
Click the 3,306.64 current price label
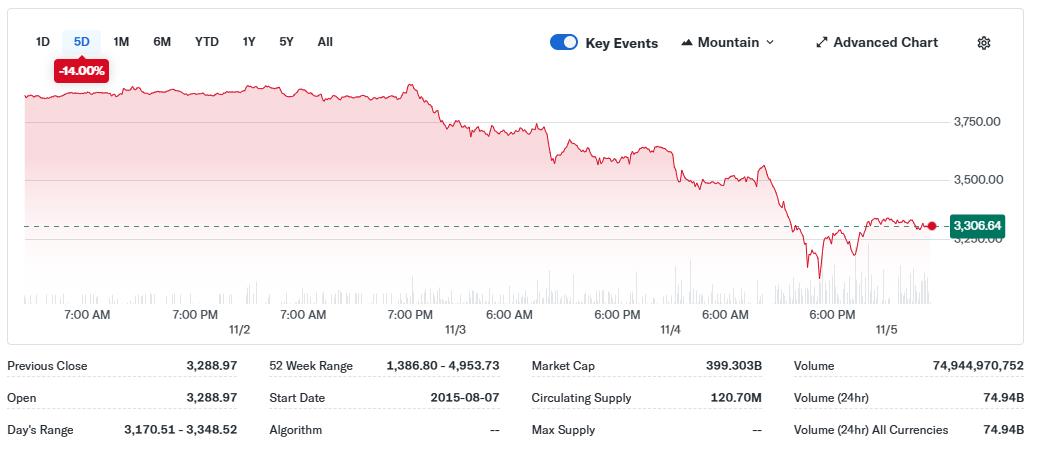point(978,226)
